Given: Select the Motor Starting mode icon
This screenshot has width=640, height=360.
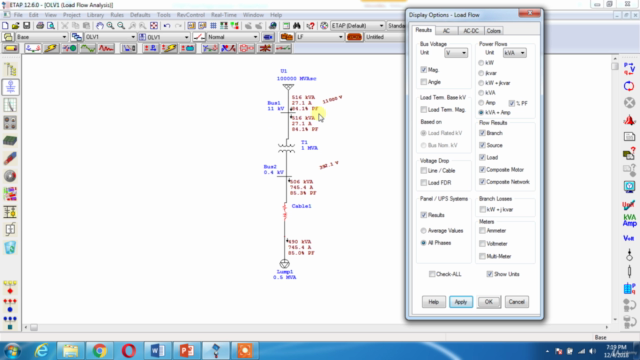Looking at the screenshot, I should (x=69, y=49).
